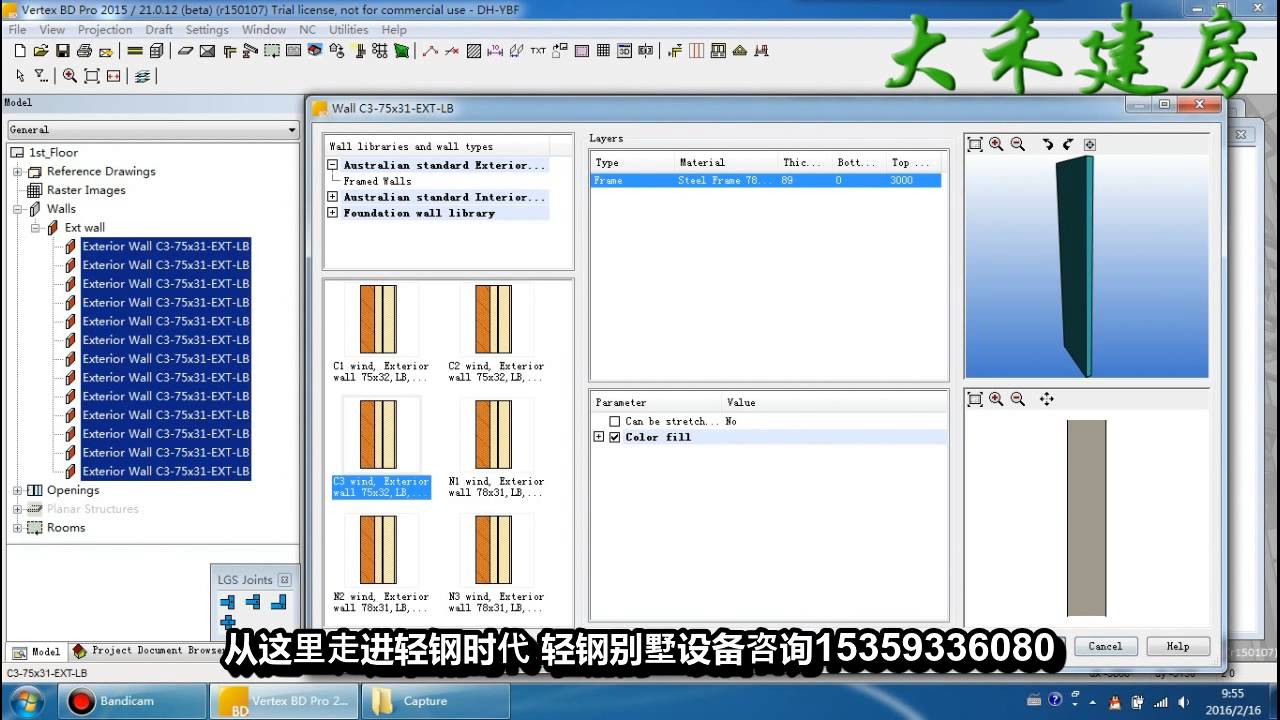Screen dimensions: 1280x720
Task: Open the Capture folder taskbar item
Action: [435, 701]
